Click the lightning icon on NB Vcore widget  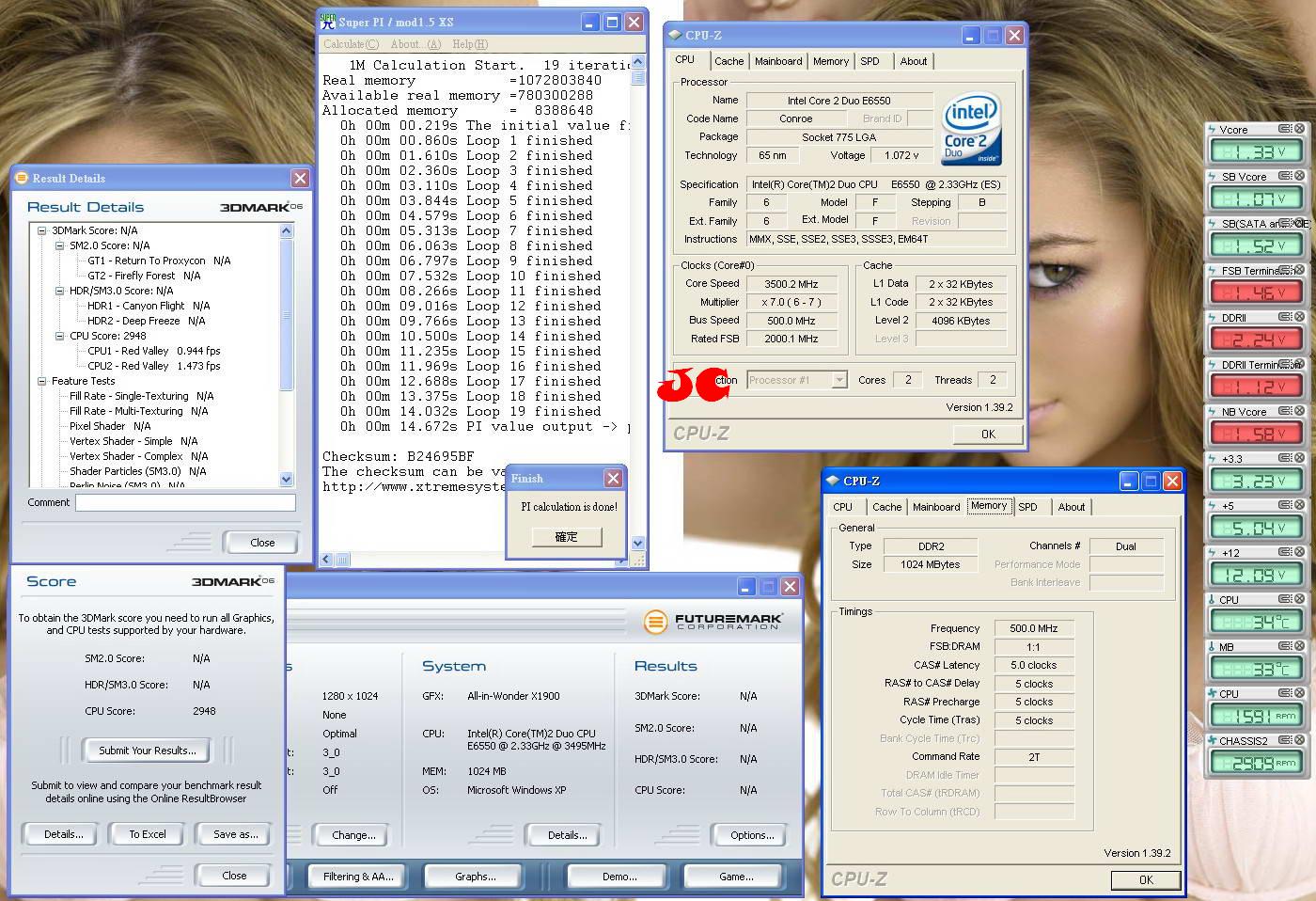pyautogui.click(x=1213, y=411)
